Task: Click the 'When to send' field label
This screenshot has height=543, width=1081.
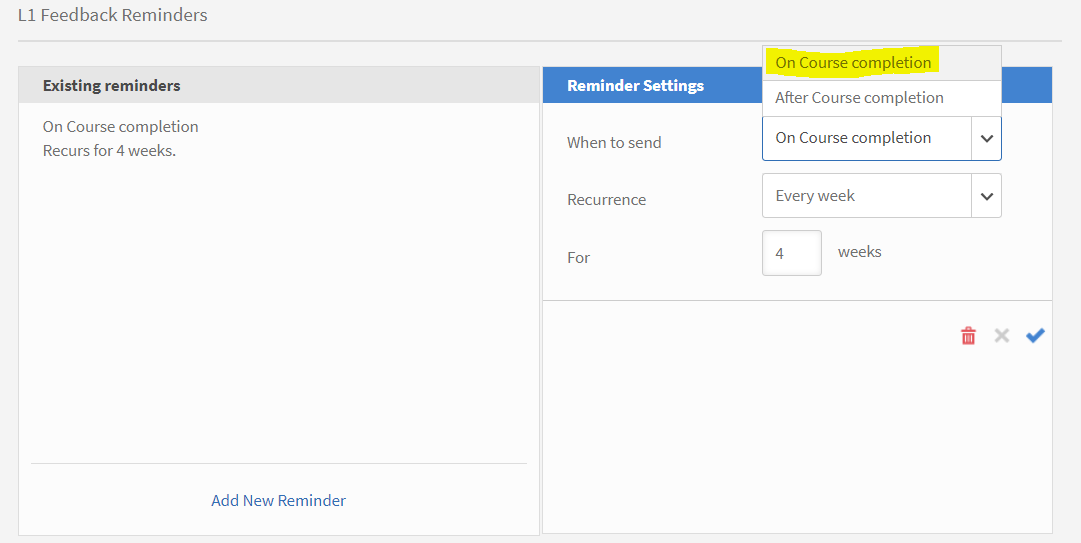Action: click(614, 143)
